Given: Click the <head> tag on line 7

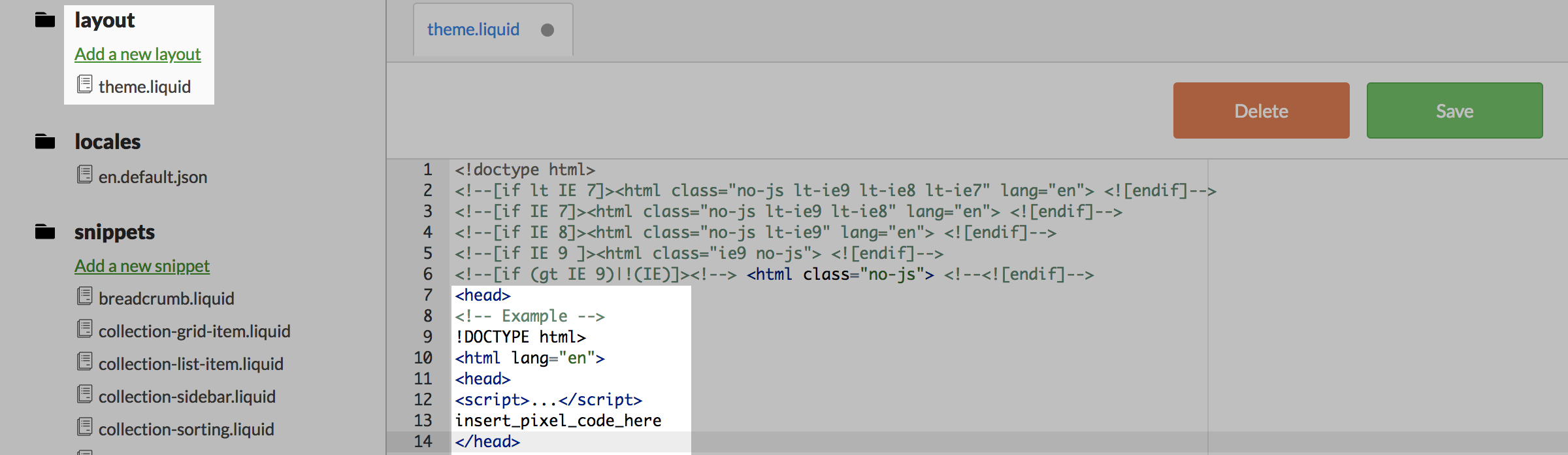Looking at the screenshot, I should 483,295.
